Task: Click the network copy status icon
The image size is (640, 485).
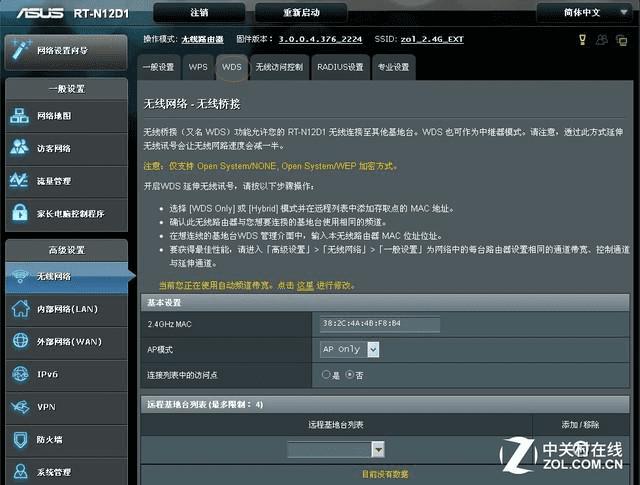Action: 622,40
